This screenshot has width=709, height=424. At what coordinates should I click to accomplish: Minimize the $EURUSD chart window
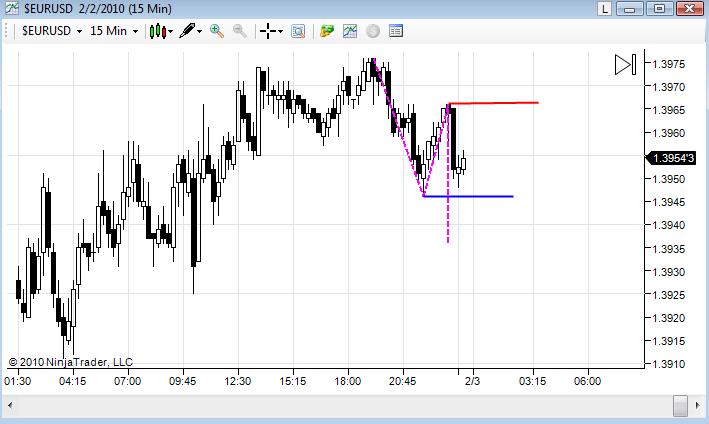coord(629,8)
